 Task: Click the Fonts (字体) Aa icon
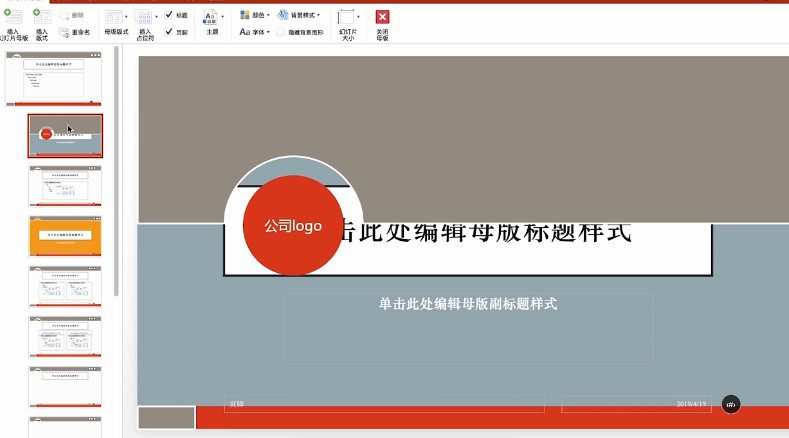(x=245, y=32)
